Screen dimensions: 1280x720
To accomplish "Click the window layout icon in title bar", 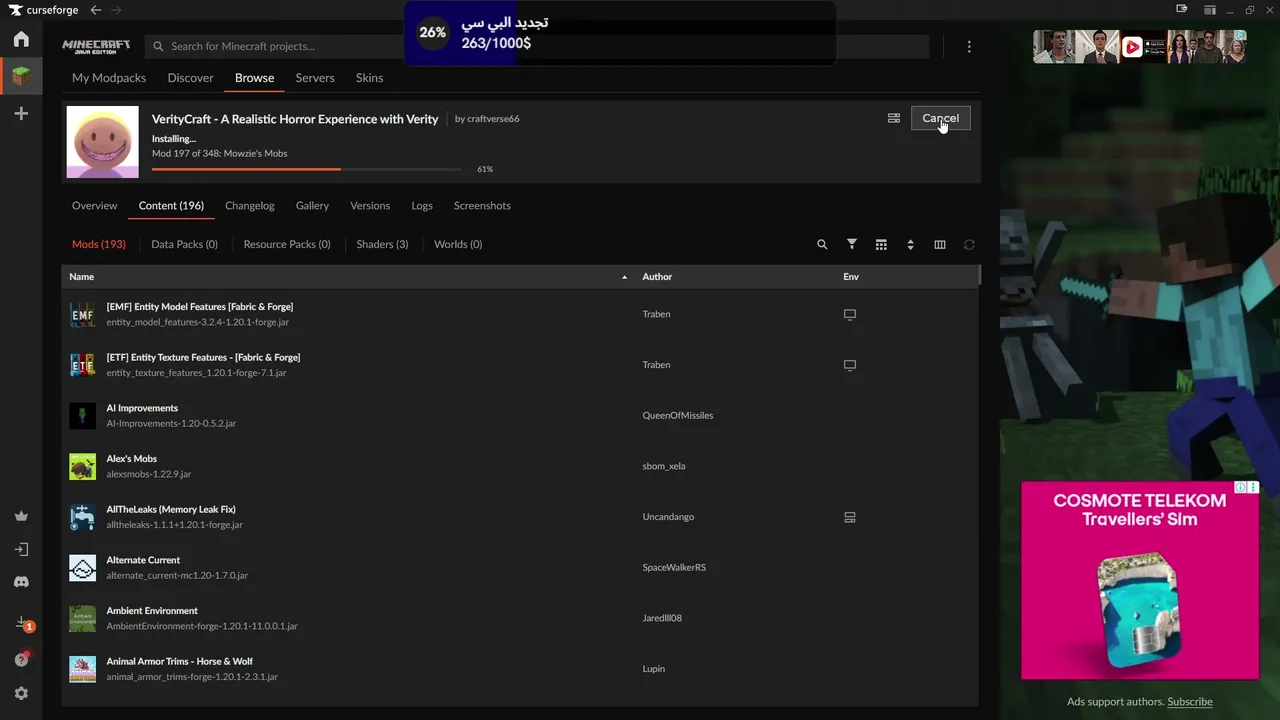I will coord(1210,10).
